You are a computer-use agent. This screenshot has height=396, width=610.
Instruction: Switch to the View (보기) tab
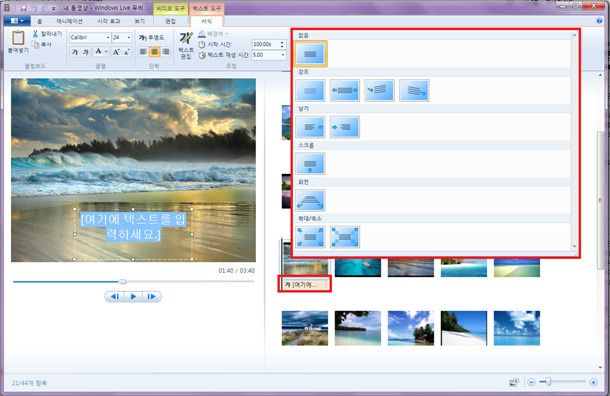(139, 21)
